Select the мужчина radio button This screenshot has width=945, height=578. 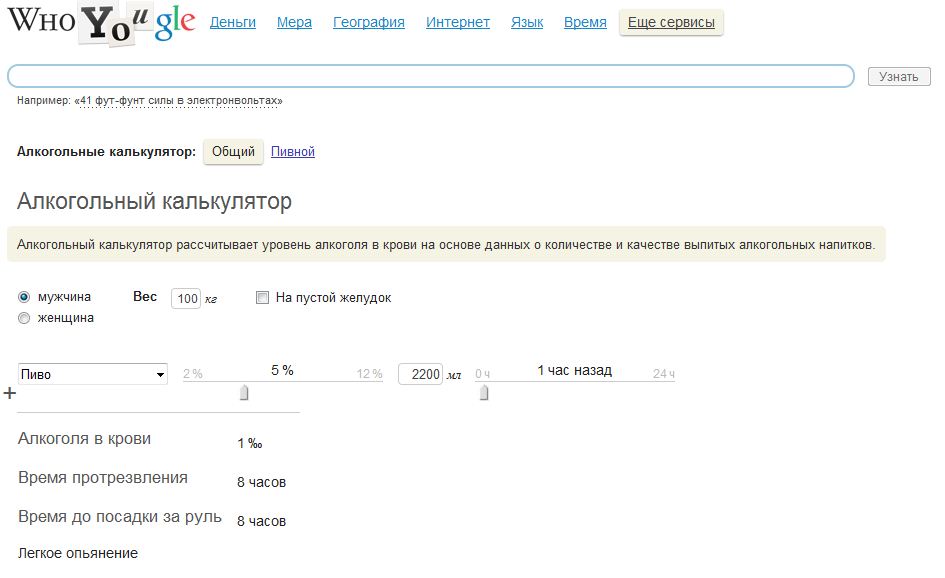pyautogui.click(x=24, y=297)
